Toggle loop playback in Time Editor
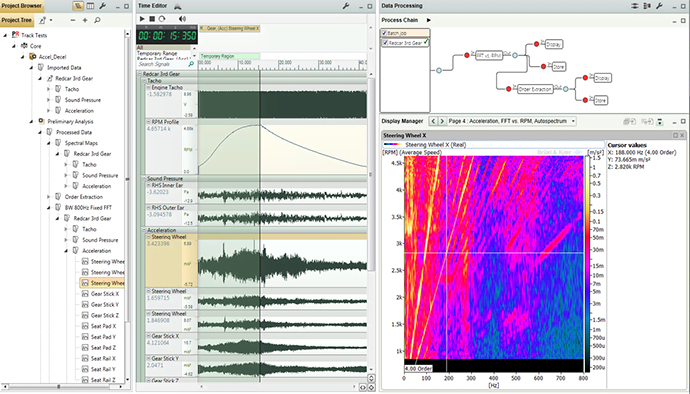This screenshot has width=690, height=394. pyautogui.click(x=162, y=19)
